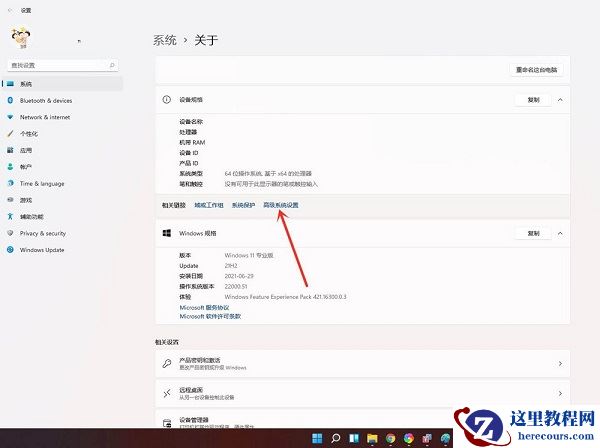The image size is (600, 448).
Task: Select 系统 in the sidebar
Action: (x=62, y=84)
